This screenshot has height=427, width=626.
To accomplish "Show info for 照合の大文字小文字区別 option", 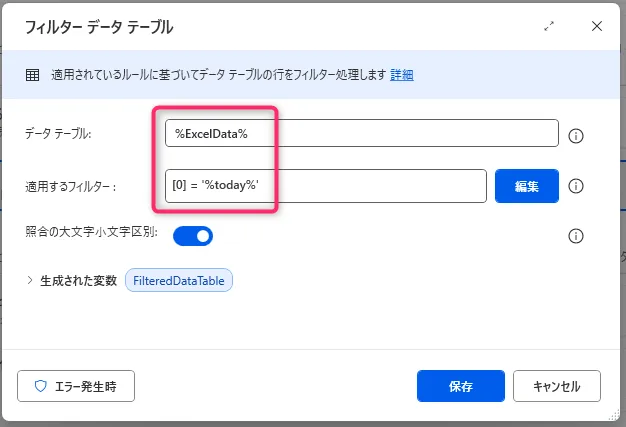I will [575, 236].
